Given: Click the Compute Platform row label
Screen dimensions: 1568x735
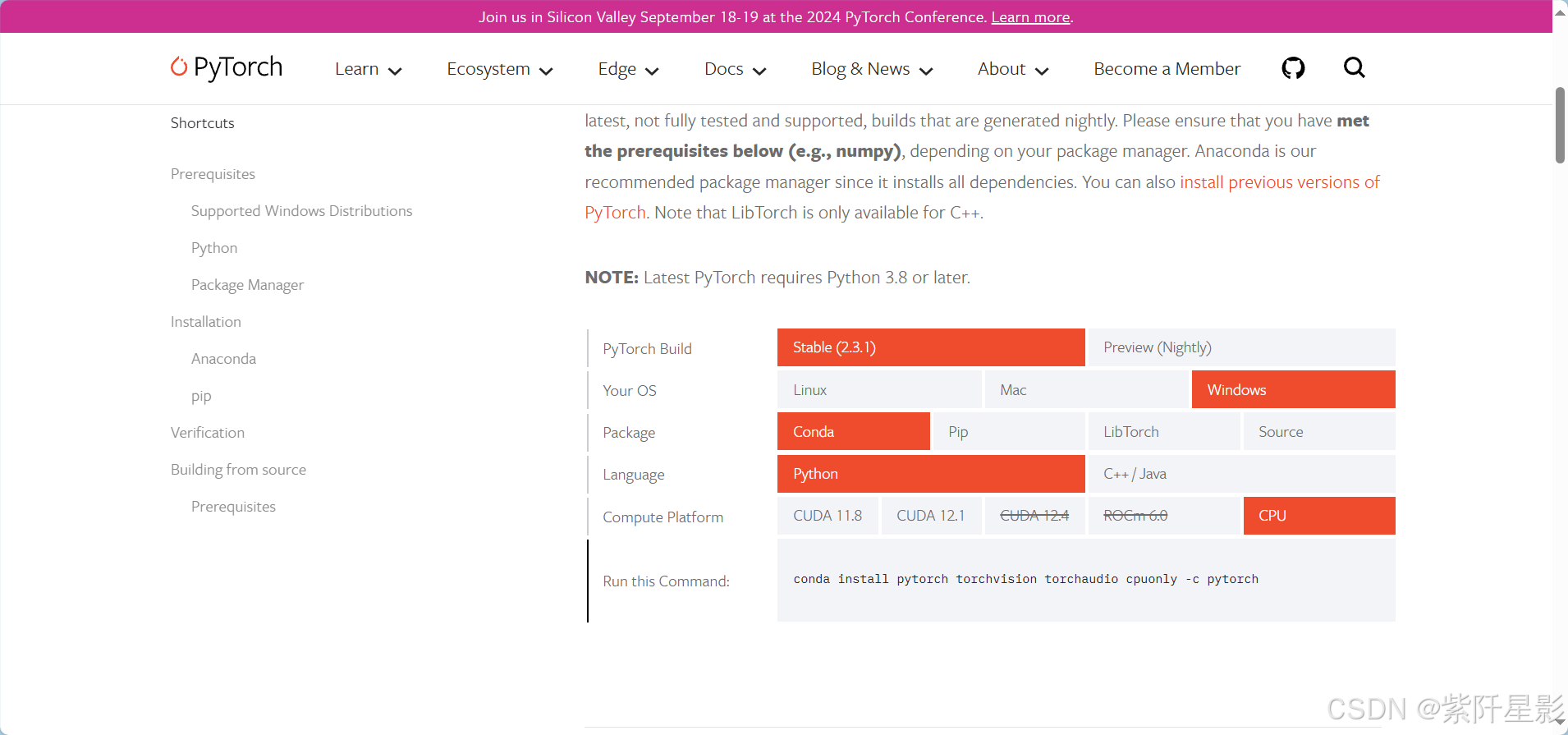Looking at the screenshot, I should click(663, 517).
